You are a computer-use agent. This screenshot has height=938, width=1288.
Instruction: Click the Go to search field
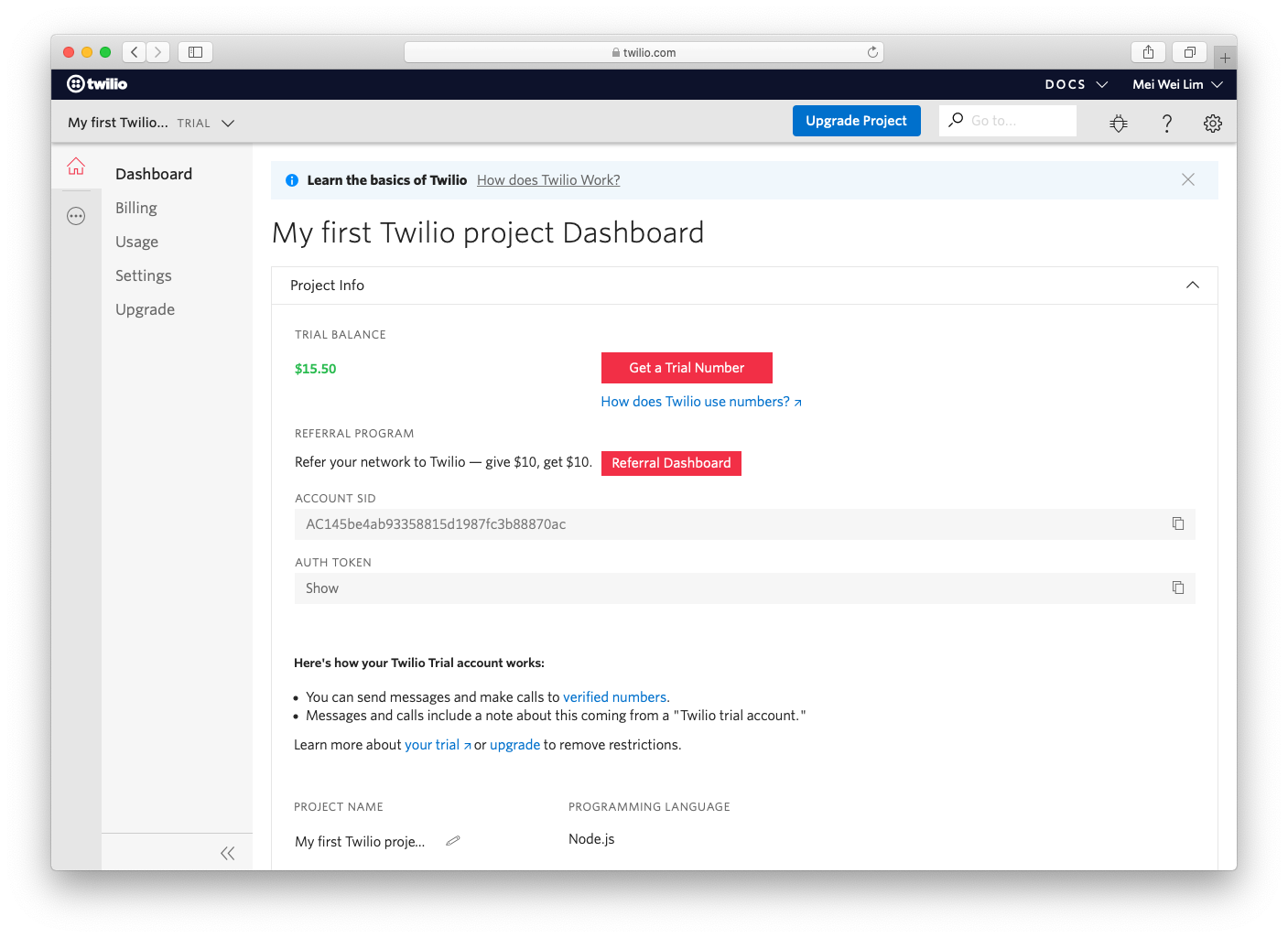click(x=1016, y=121)
